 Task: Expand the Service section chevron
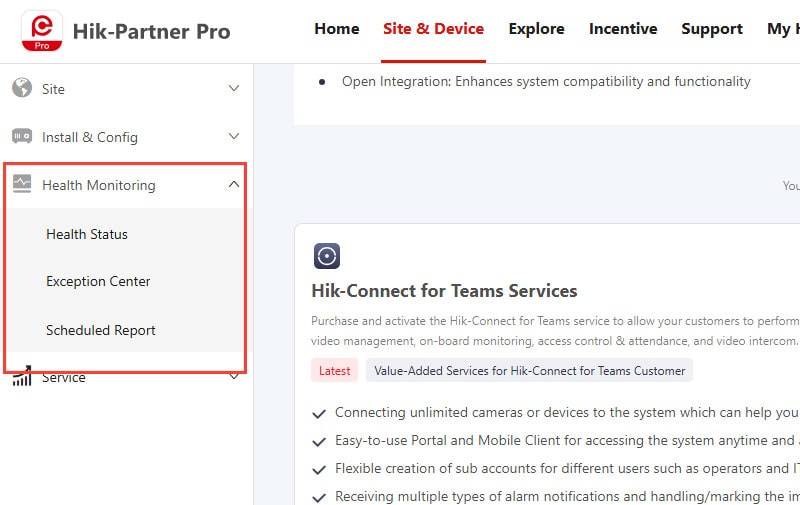coord(234,376)
